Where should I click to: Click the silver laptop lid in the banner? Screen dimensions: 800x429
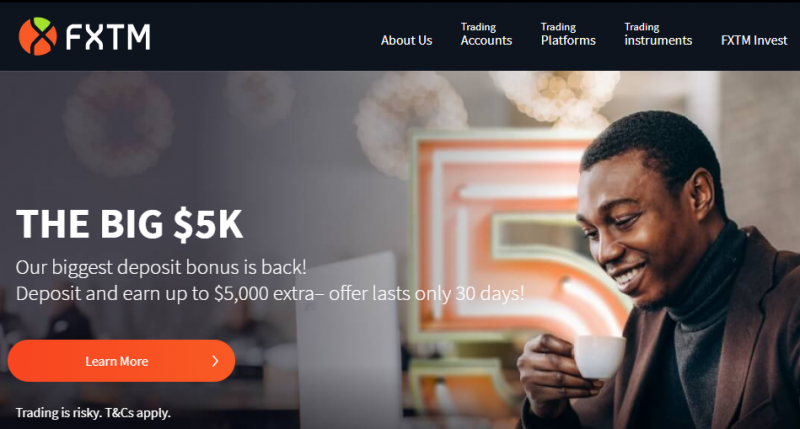(349, 339)
